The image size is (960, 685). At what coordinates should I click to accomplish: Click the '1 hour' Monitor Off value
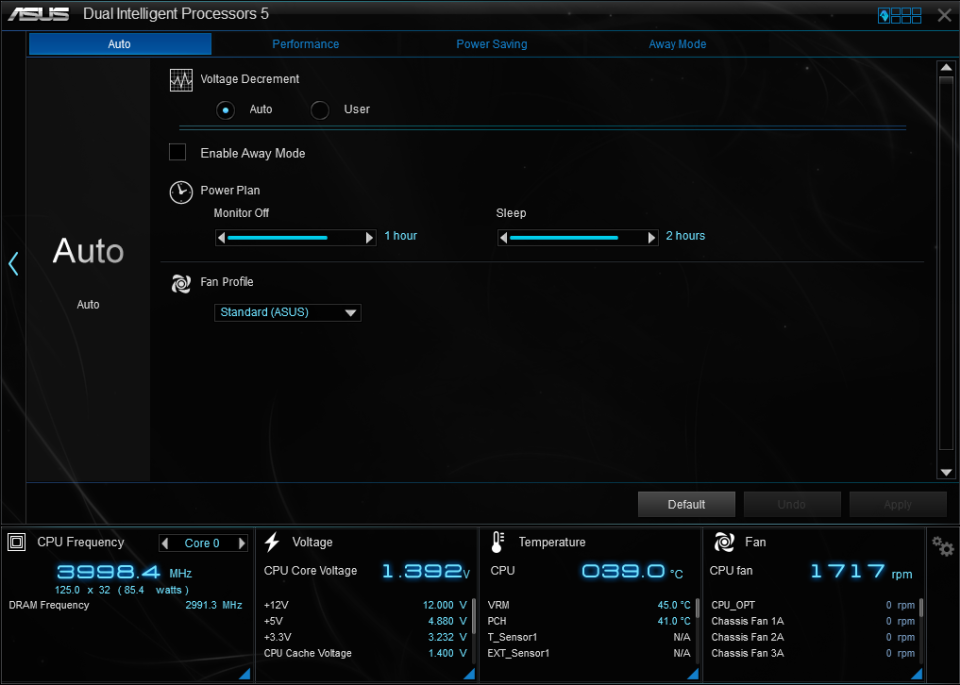click(400, 236)
